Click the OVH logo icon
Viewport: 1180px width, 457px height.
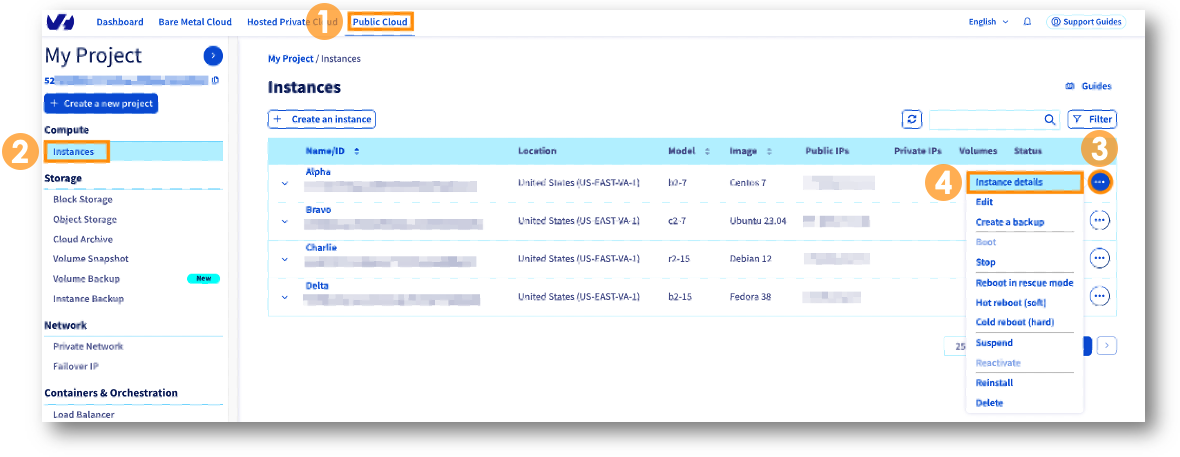pos(60,22)
